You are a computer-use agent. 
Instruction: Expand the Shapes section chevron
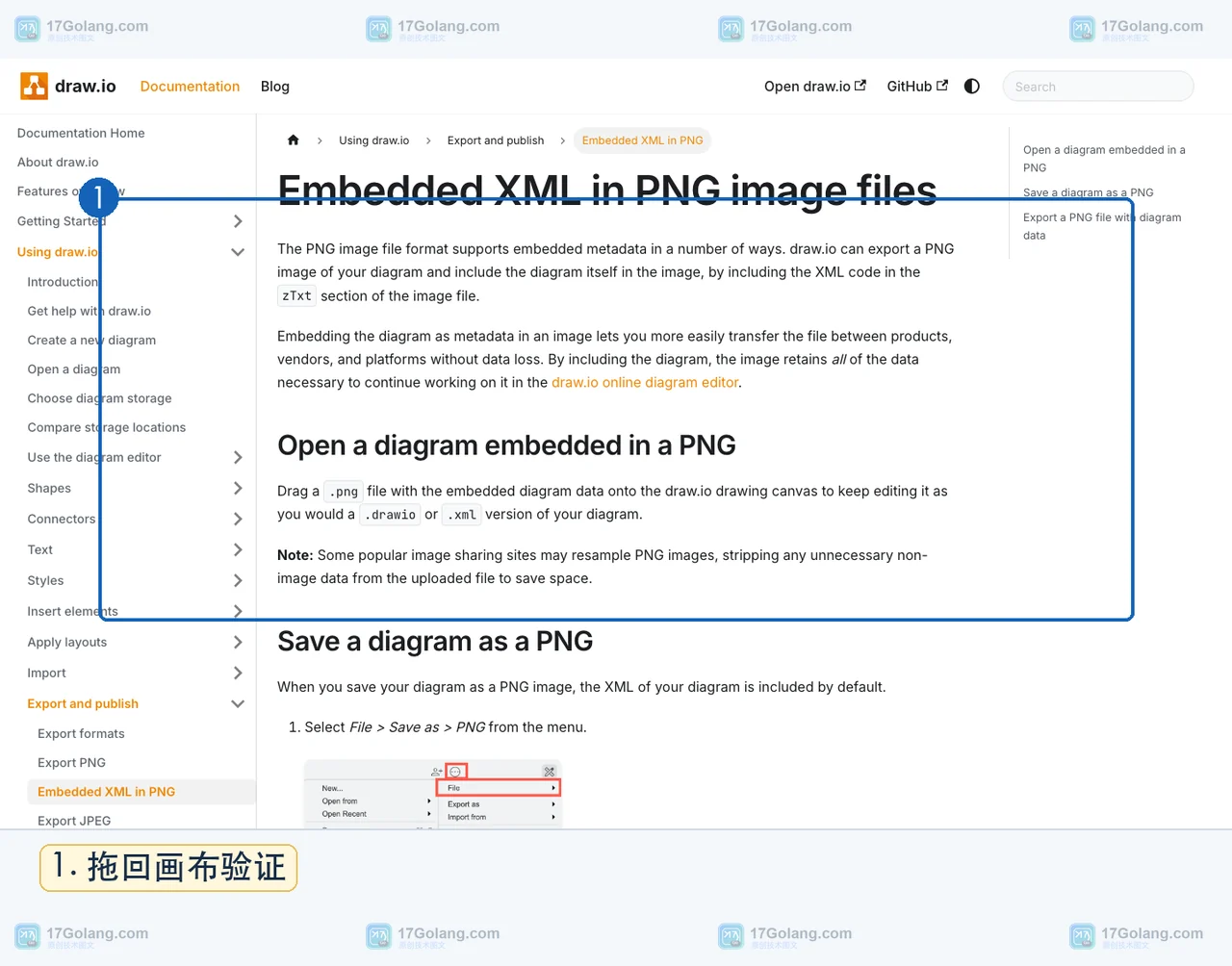coord(238,489)
